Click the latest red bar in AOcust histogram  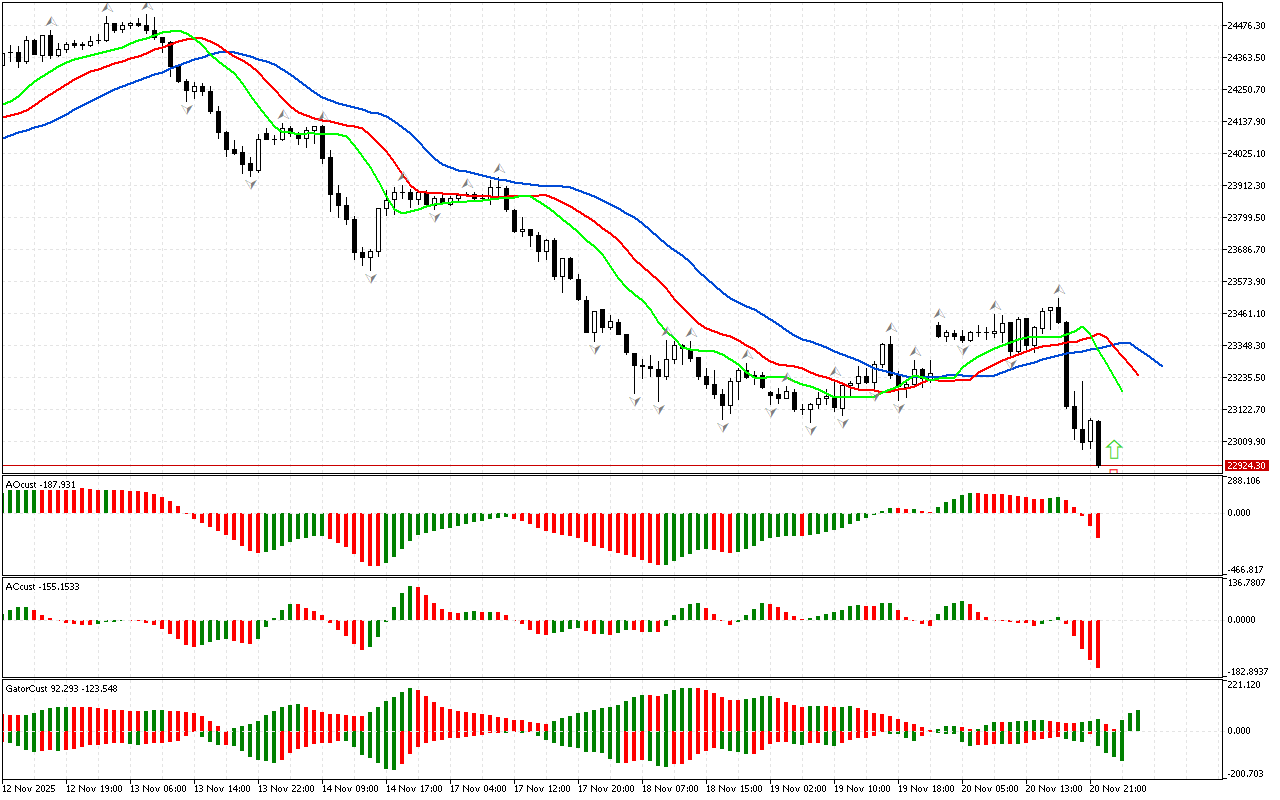pos(1097,525)
